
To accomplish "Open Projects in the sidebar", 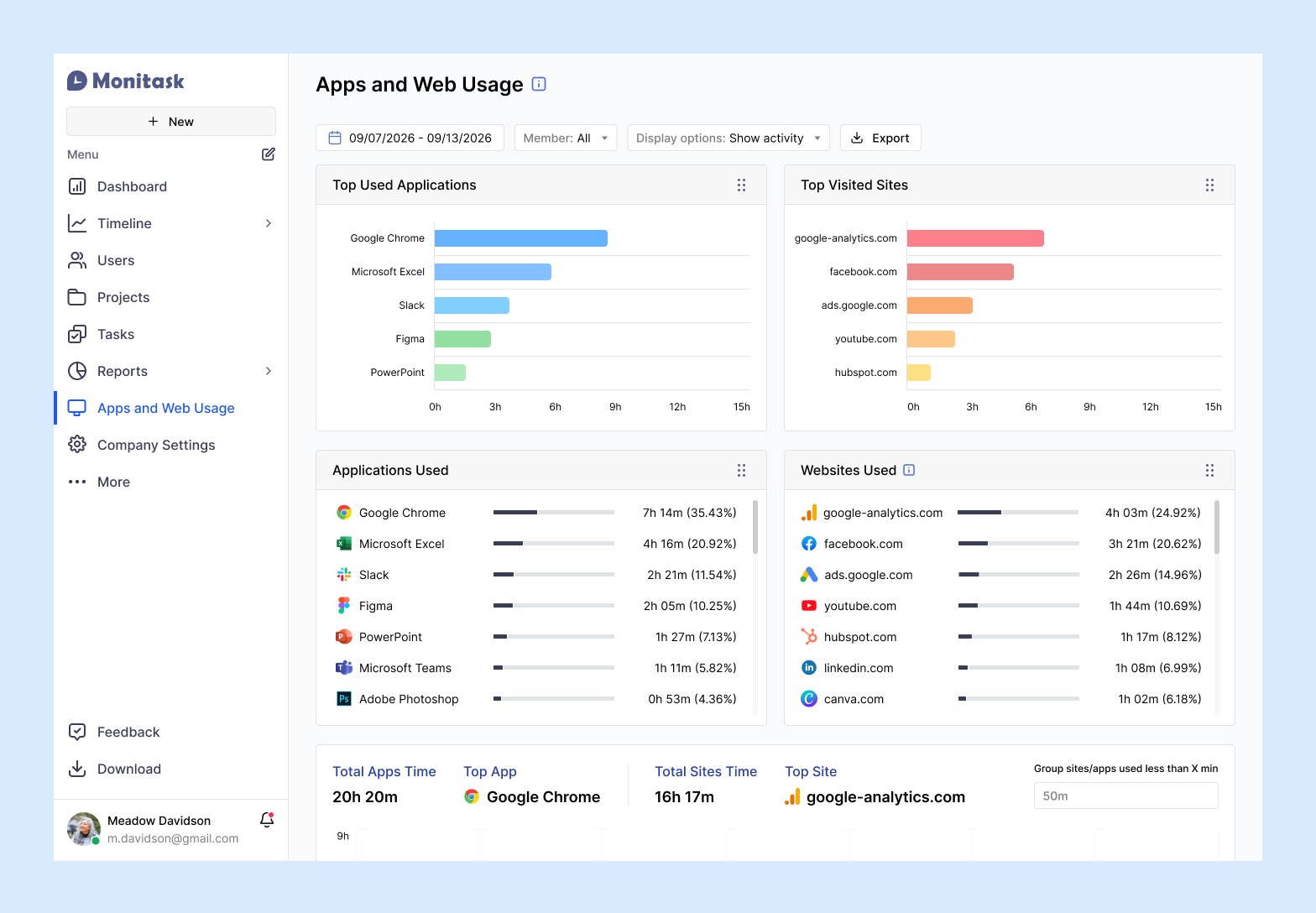I will coord(171,297).
